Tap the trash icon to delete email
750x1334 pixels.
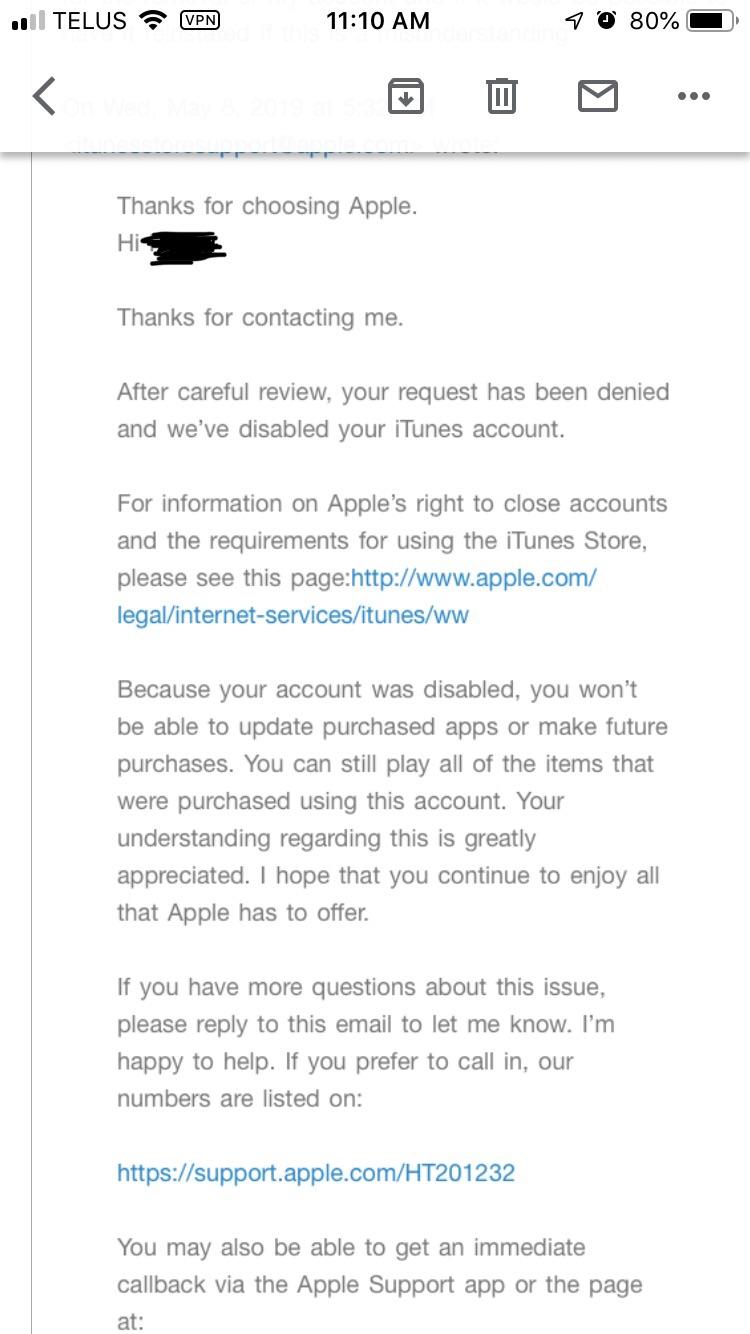pos(501,97)
